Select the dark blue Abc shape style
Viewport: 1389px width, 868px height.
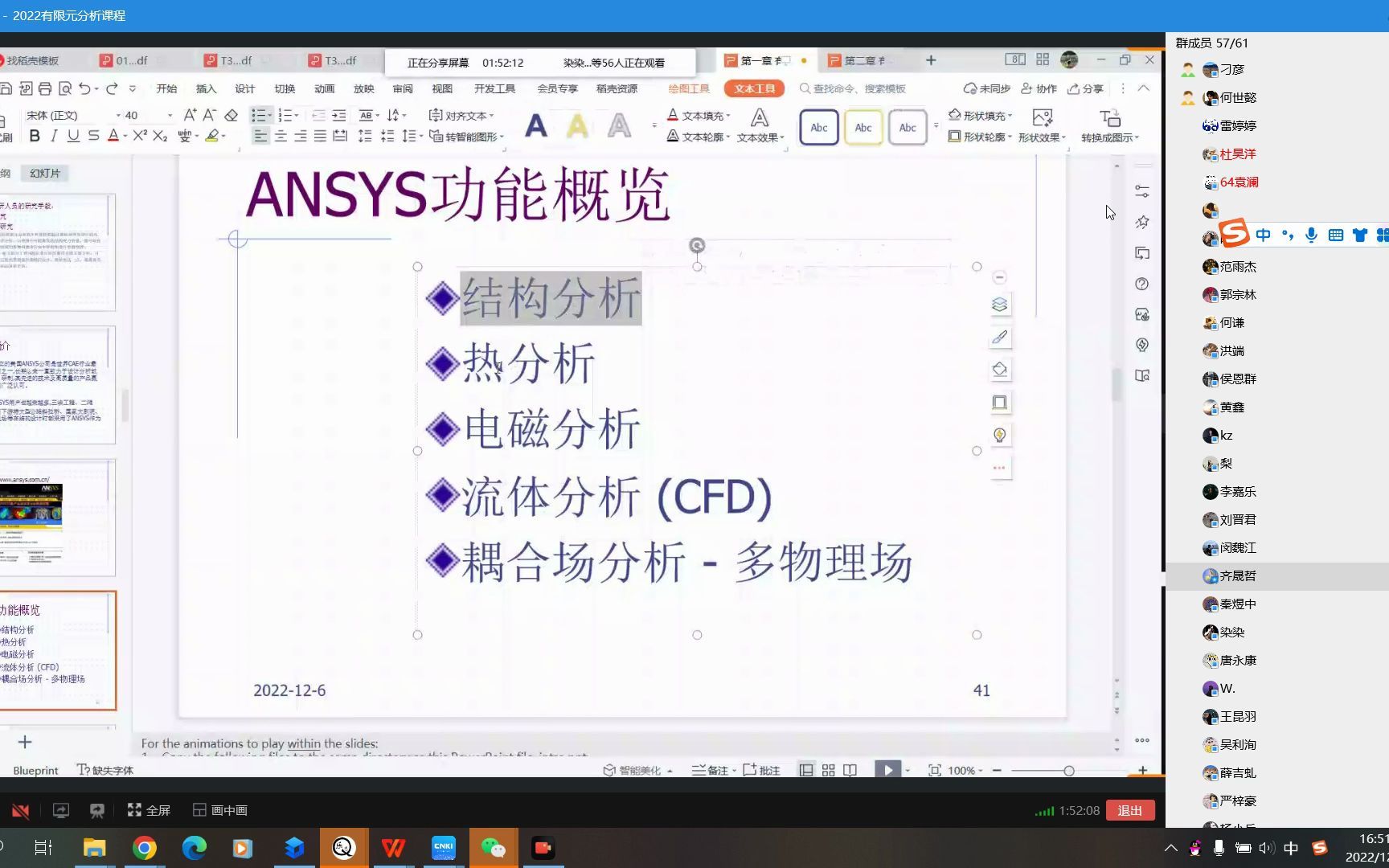click(819, 127)
